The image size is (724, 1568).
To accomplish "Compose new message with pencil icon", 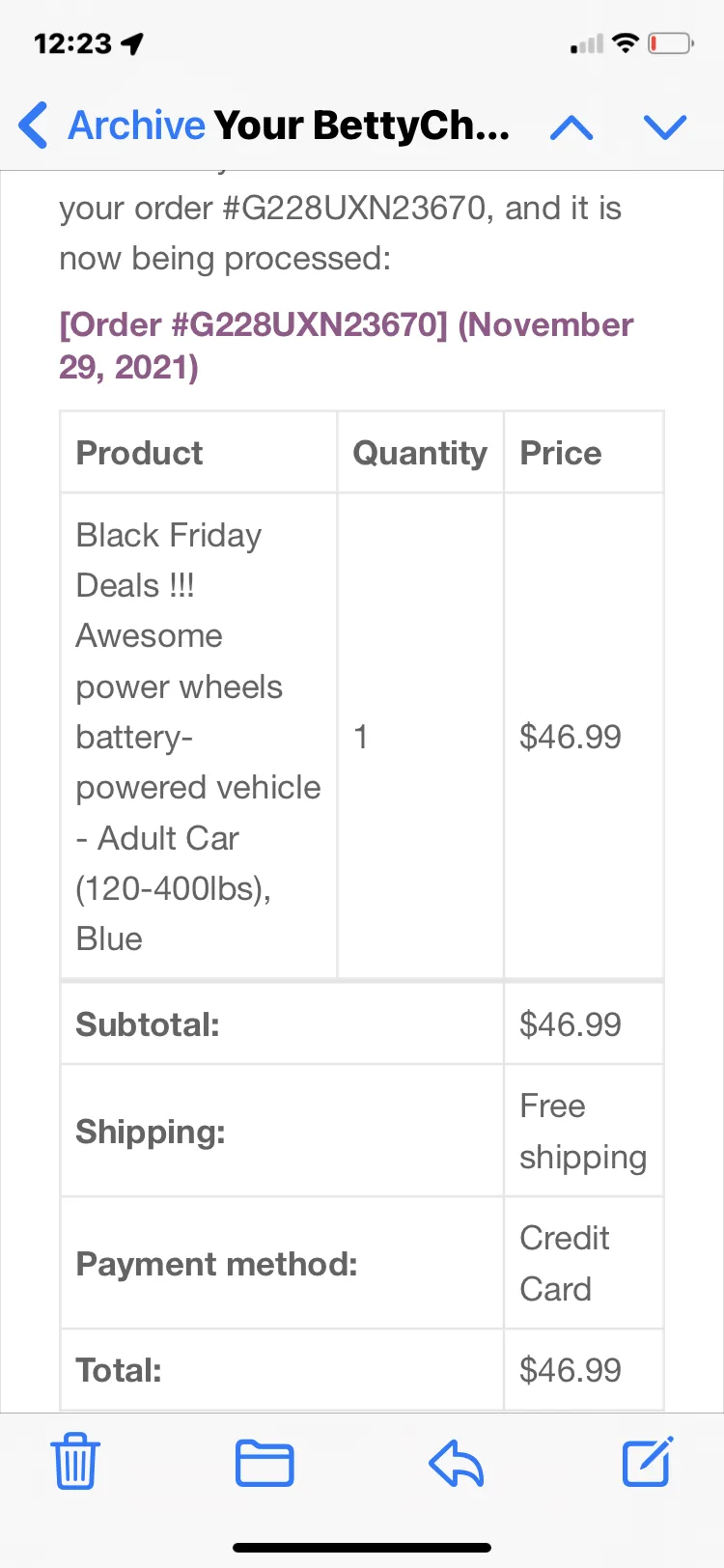I will 647,1461.
